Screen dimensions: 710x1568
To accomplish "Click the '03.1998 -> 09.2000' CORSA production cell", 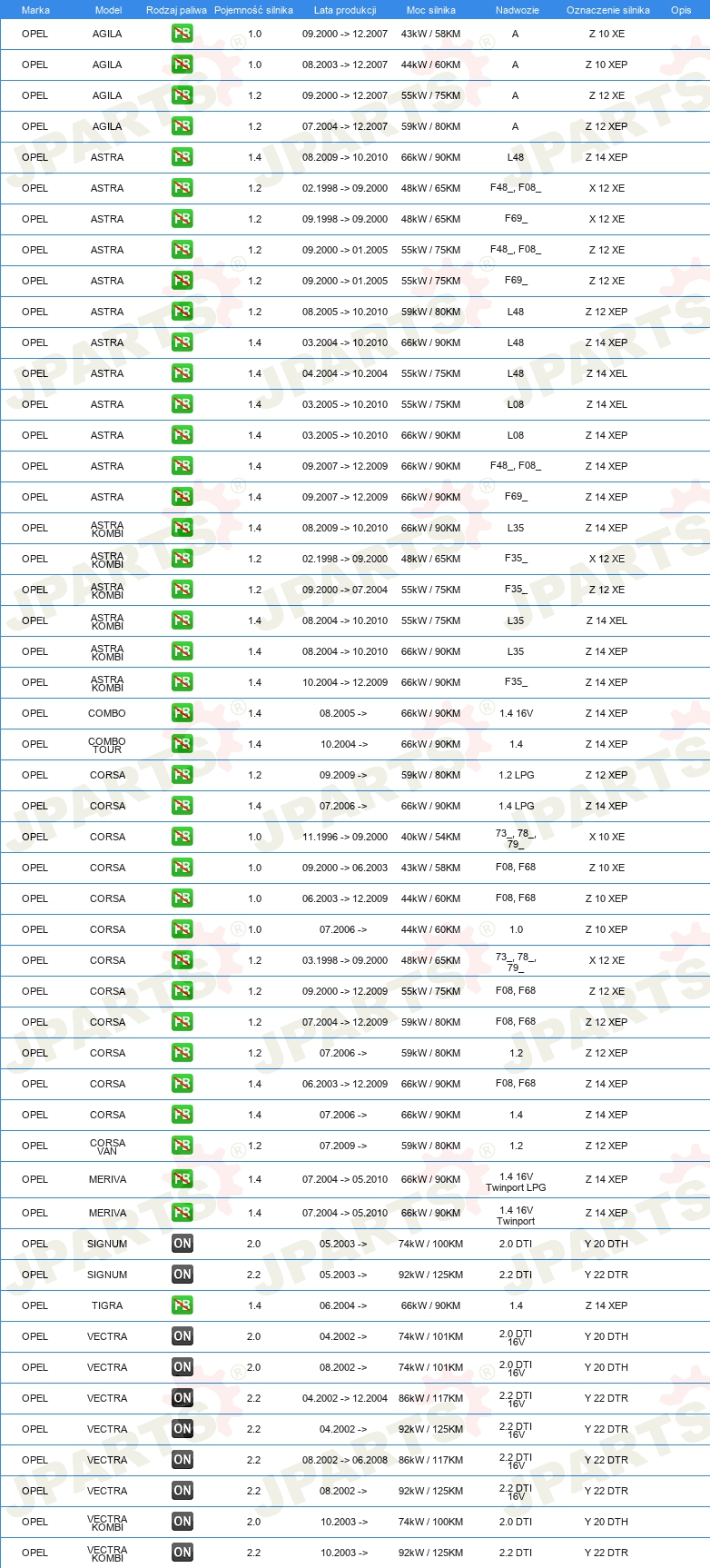I will (345, 960).
